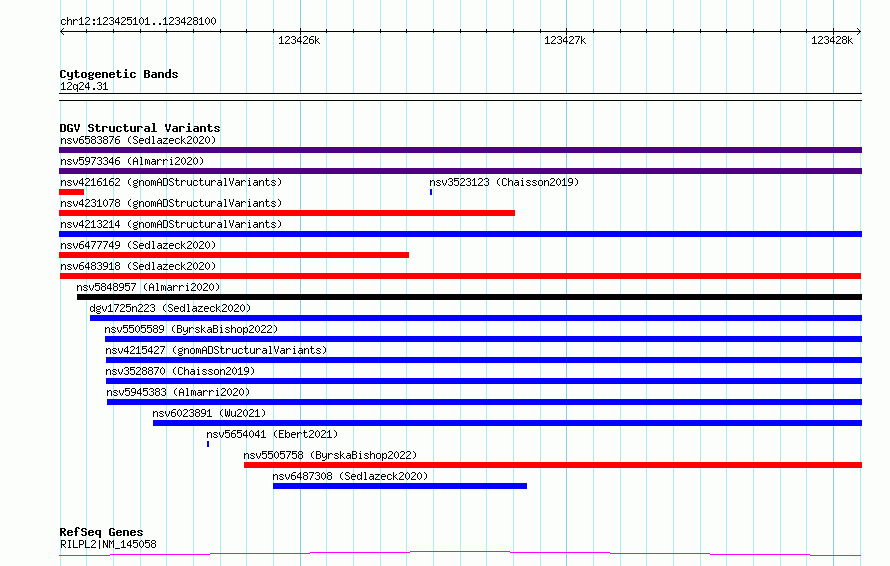Click the tiny blue nsv5654041 marker
Image resolution: width=890 pixels, height=566 pixels.
(208, 444)
